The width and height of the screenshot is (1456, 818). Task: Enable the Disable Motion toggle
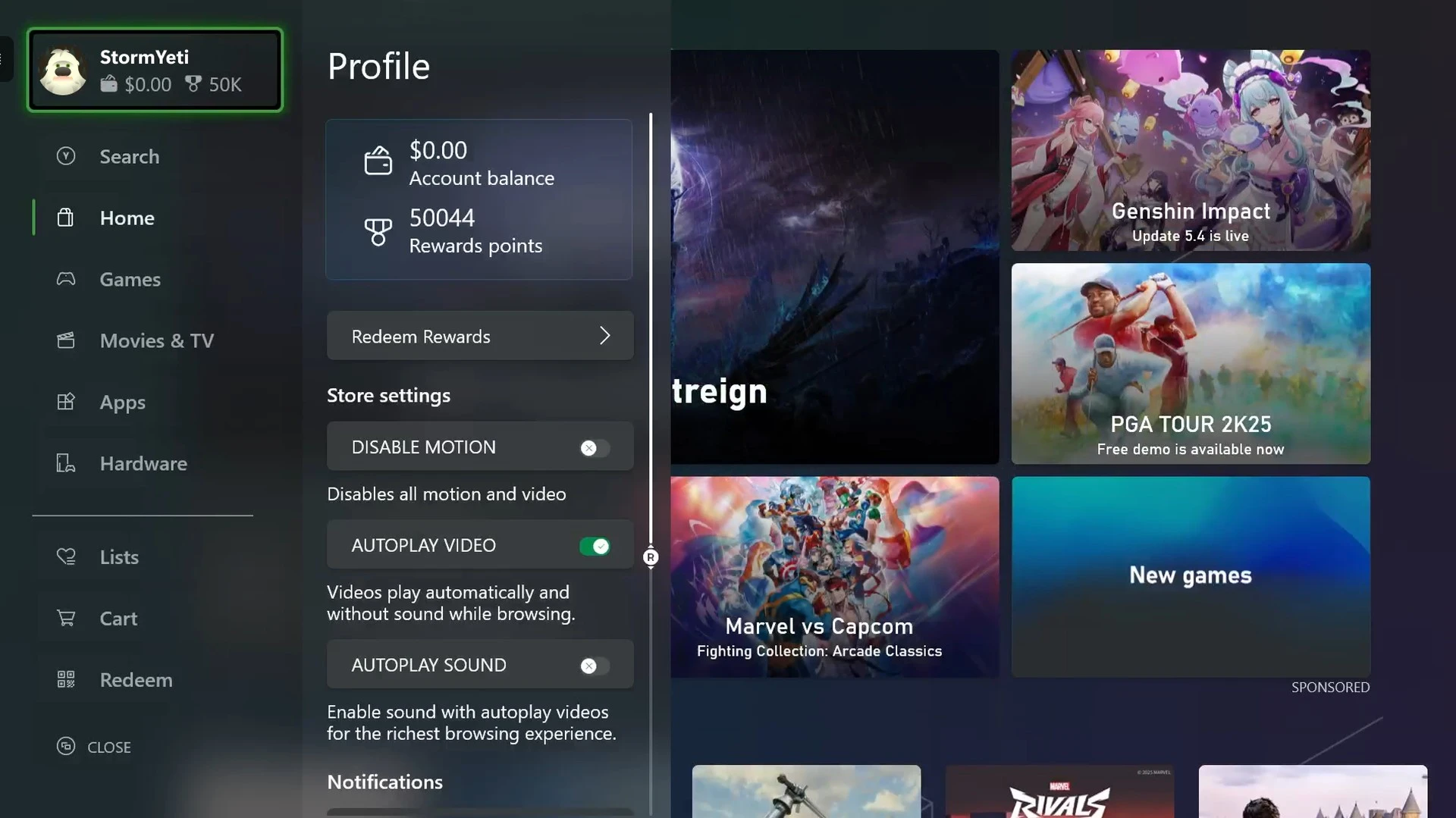pyautogui.click(x=595, y=448)
